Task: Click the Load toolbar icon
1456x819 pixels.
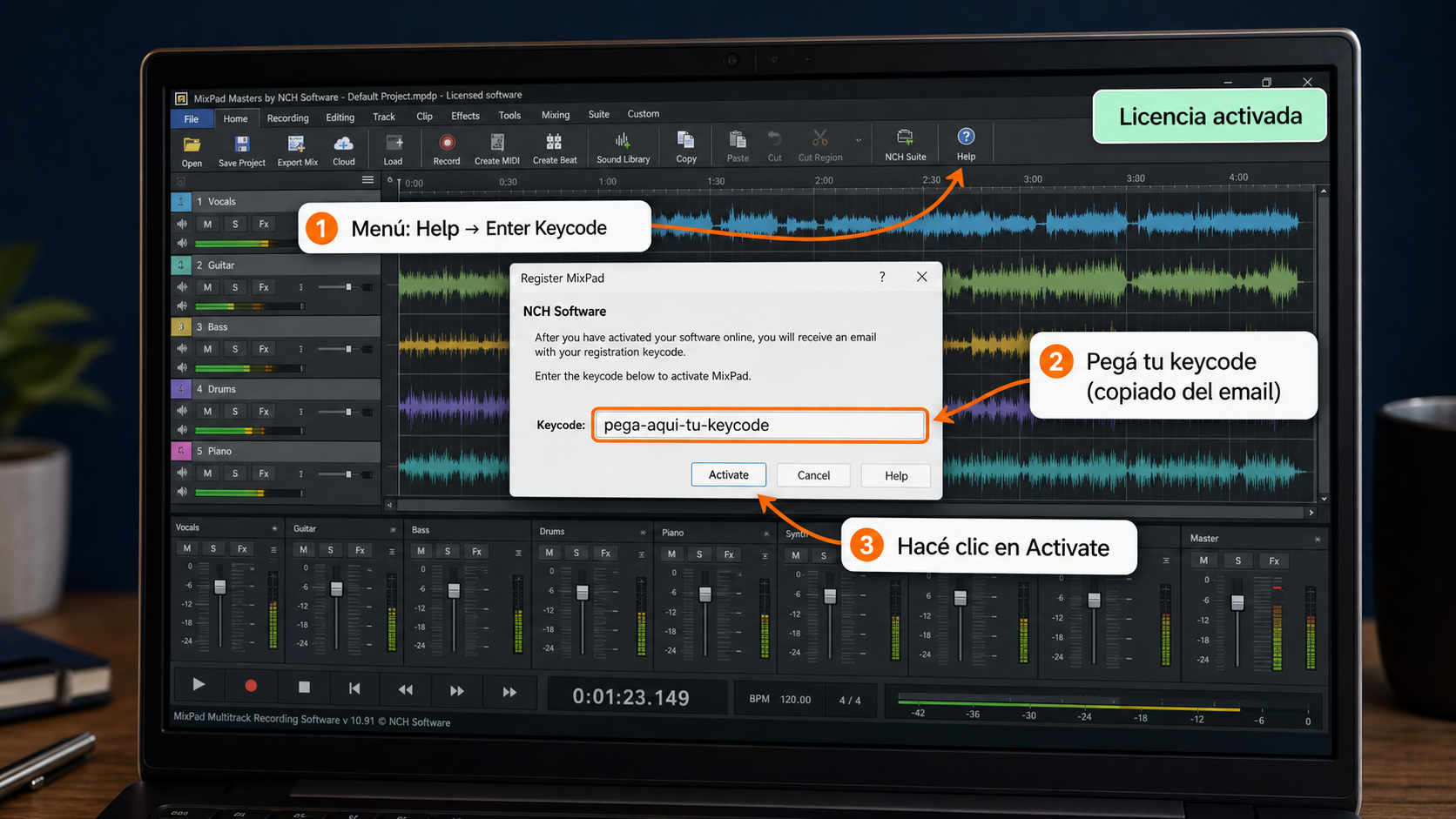Action: coord(394,150)
